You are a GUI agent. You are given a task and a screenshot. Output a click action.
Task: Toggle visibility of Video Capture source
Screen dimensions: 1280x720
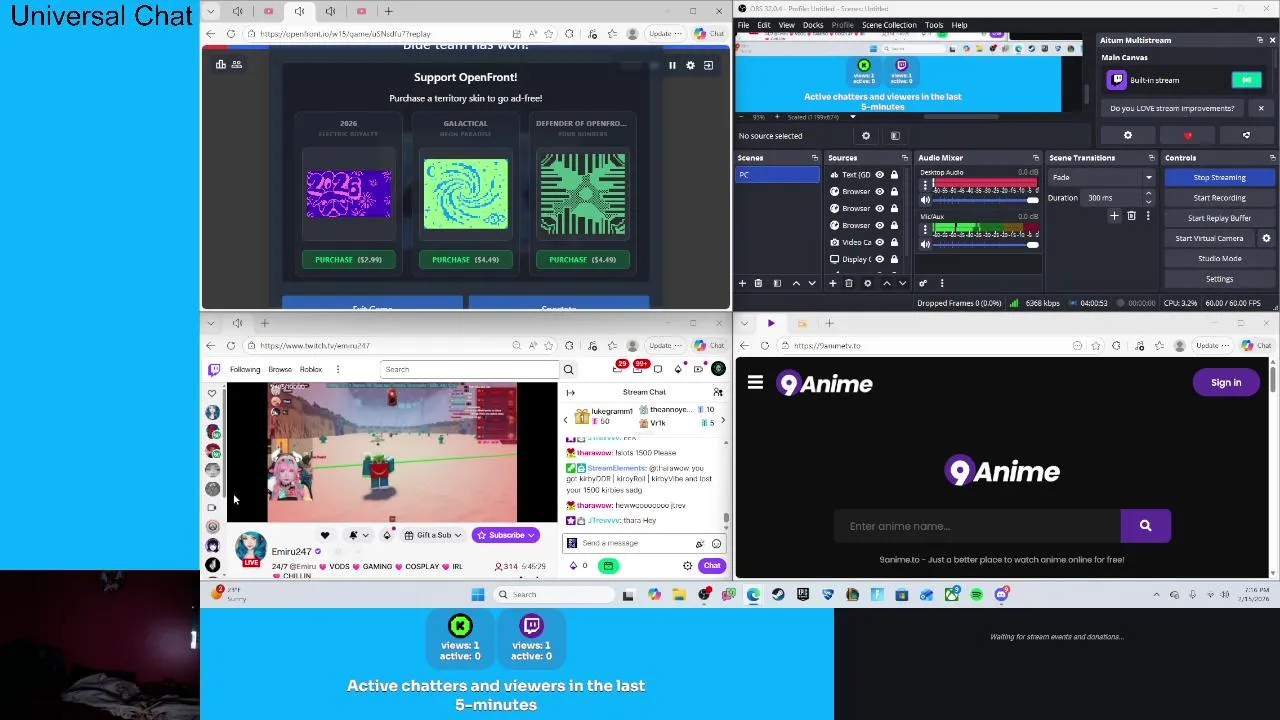(880, 242)
